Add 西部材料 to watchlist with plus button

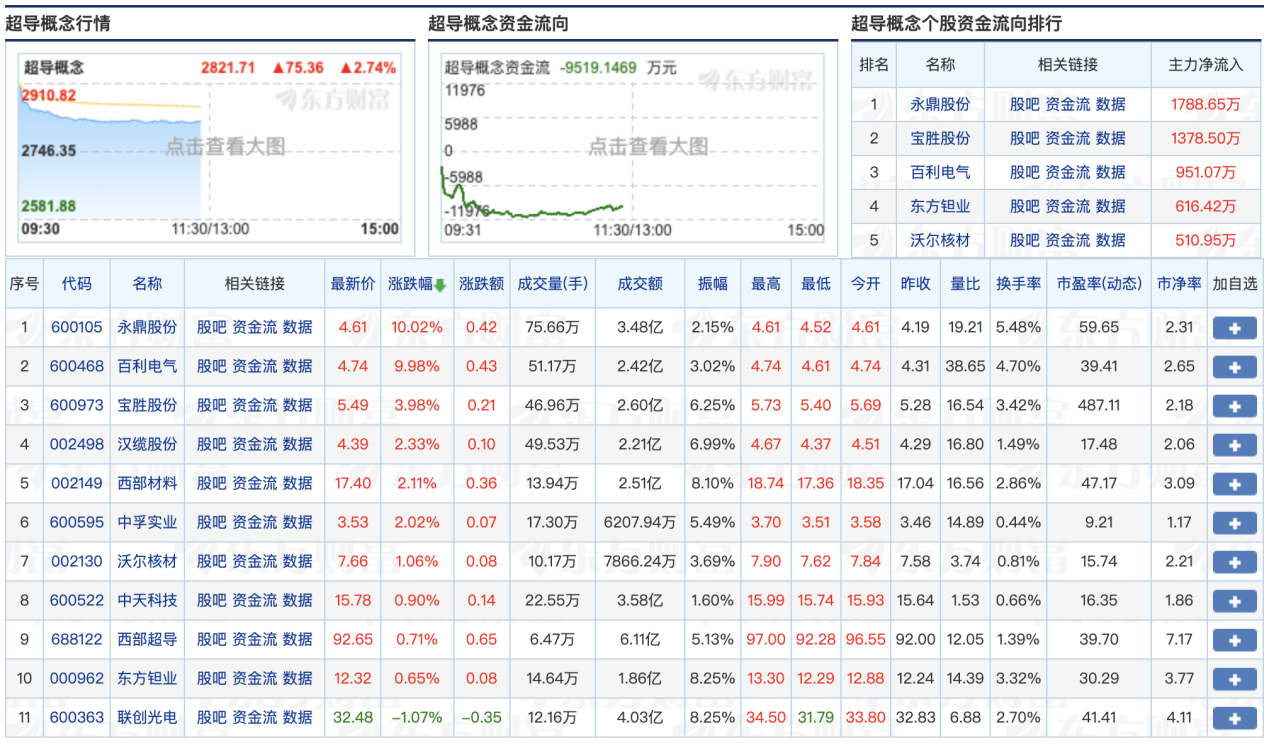(1234, 484)
